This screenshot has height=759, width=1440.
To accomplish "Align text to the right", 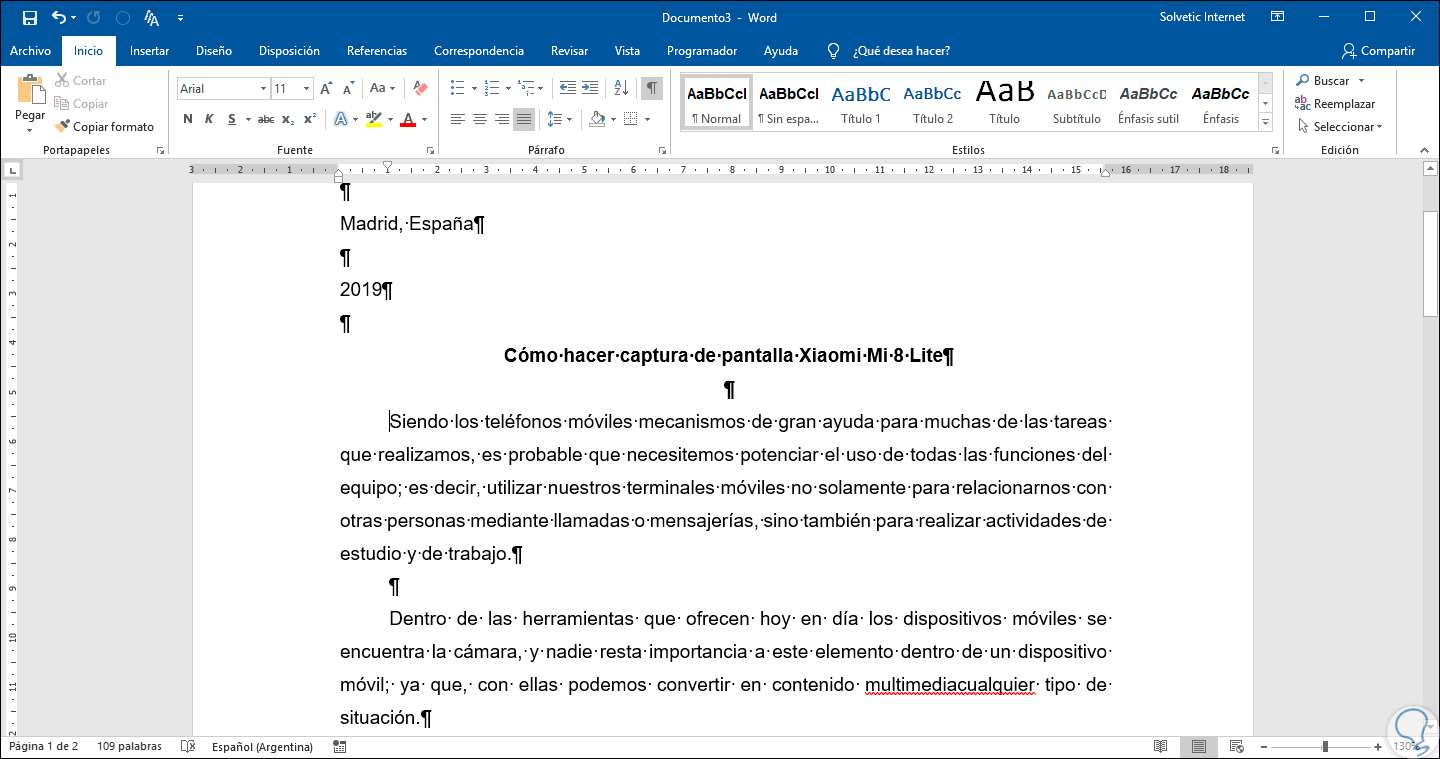I will pyautogui.click(x=502, y=119).
